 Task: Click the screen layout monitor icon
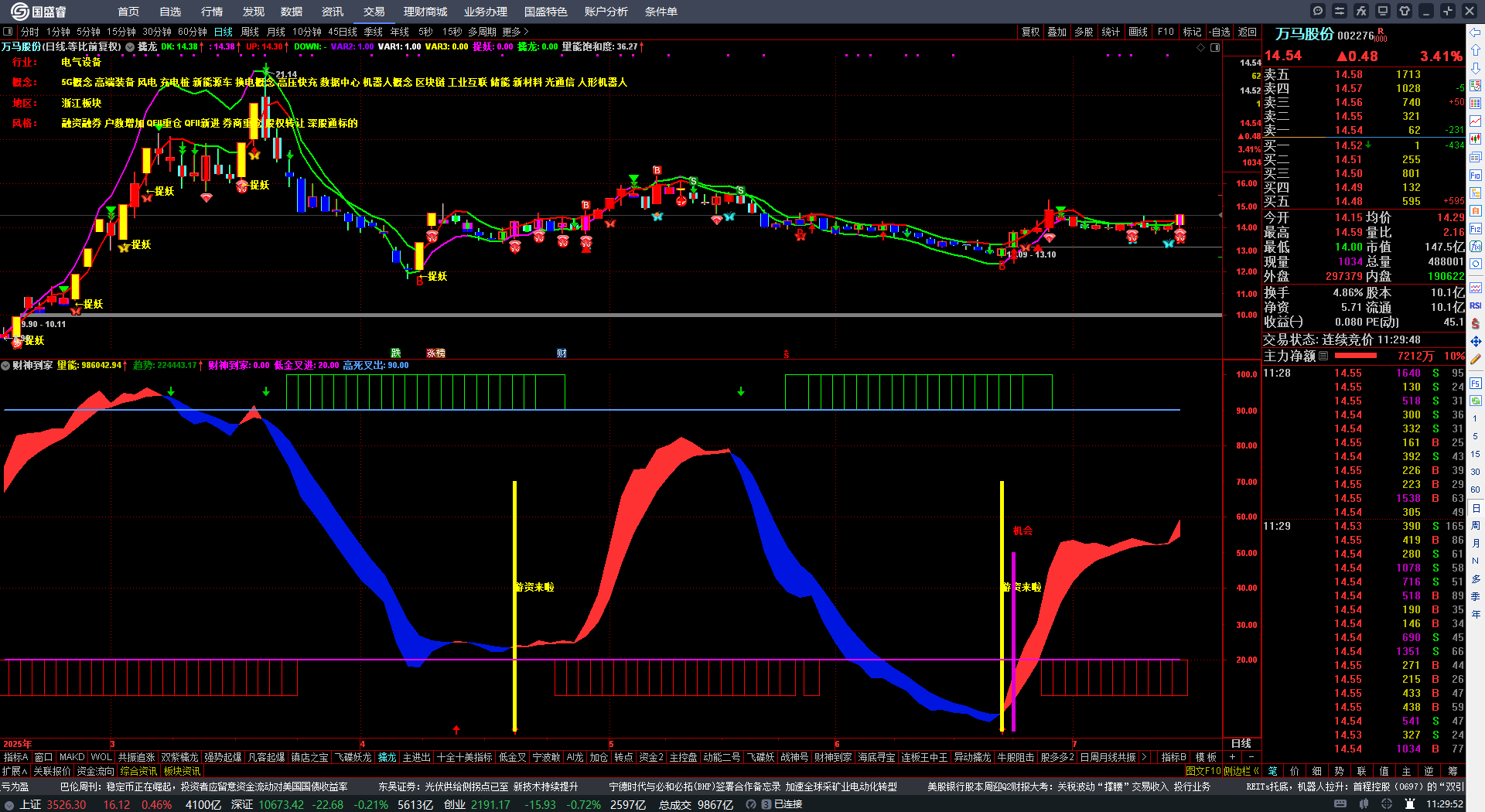coord(1383,11)
